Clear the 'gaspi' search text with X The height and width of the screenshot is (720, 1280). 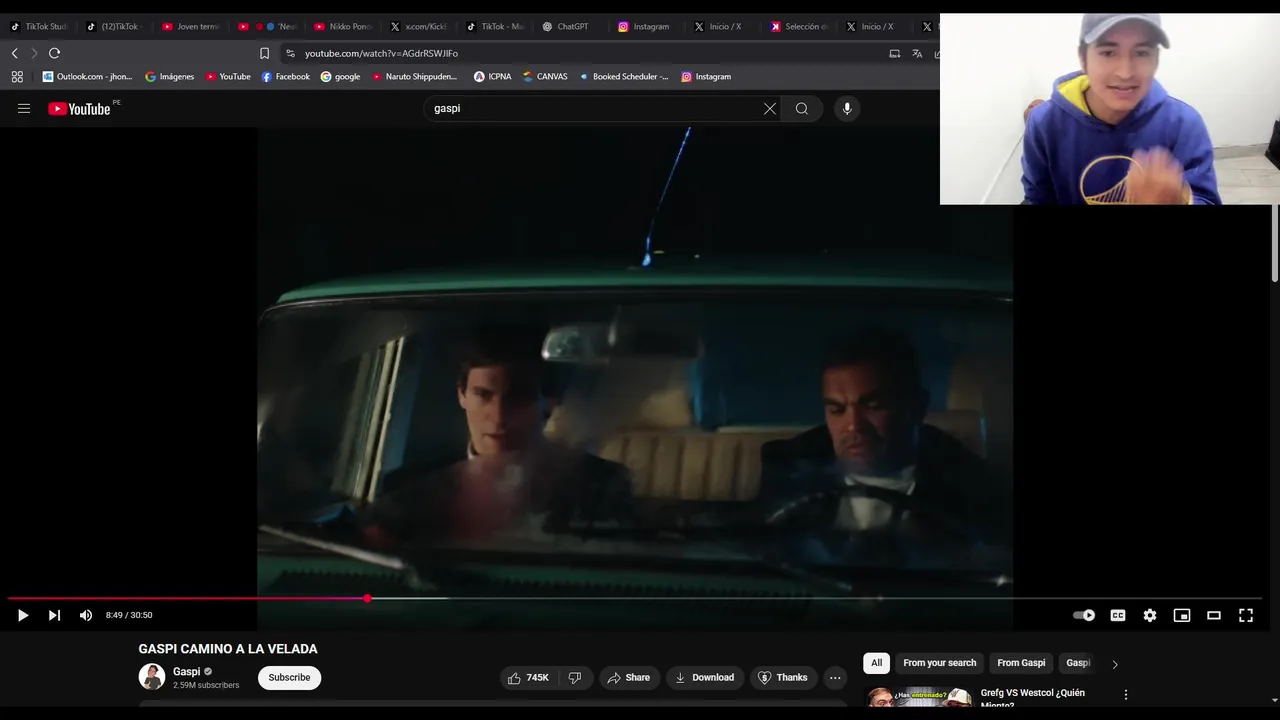(770, 109)
